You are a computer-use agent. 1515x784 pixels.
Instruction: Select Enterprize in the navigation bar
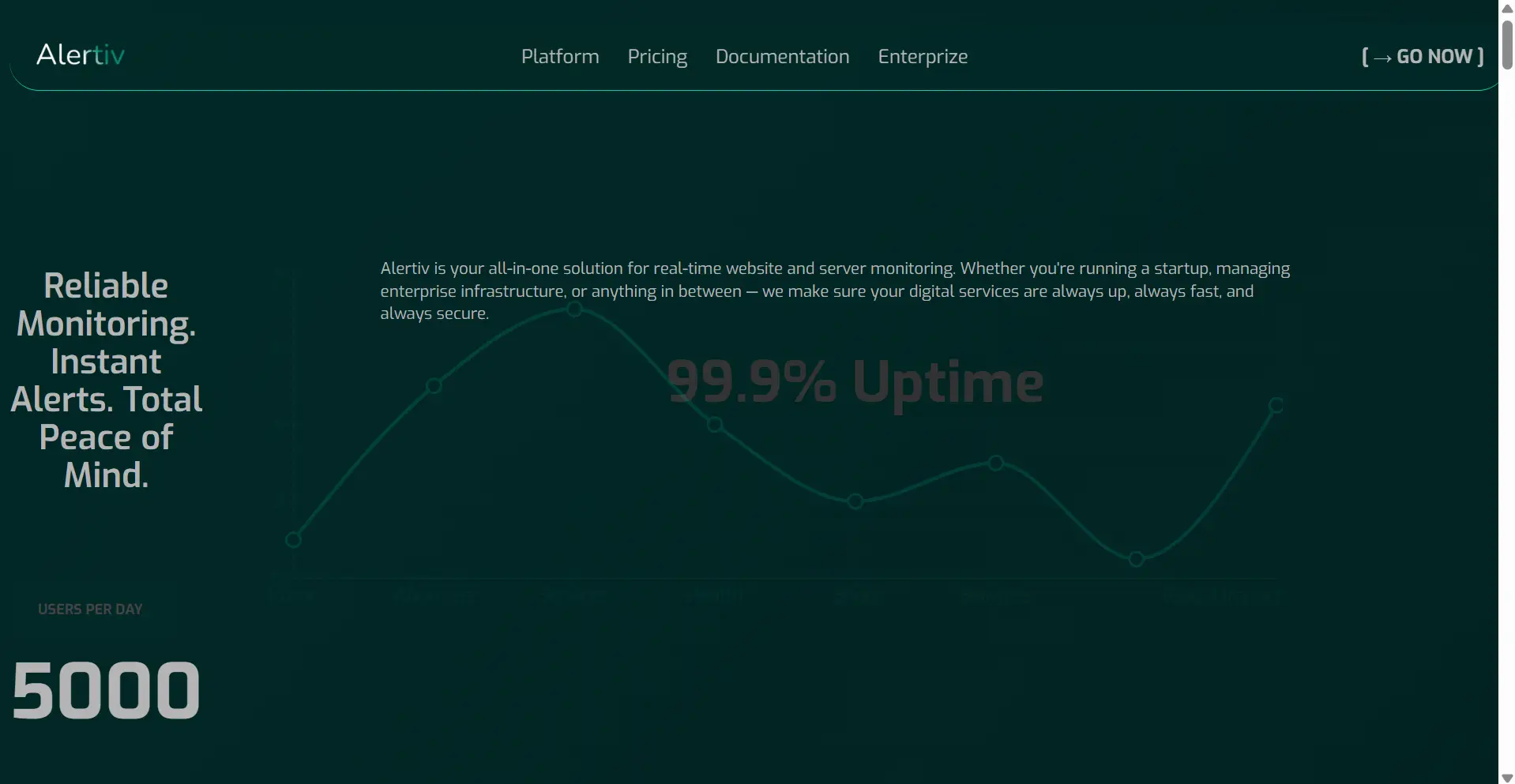[923, 56]
